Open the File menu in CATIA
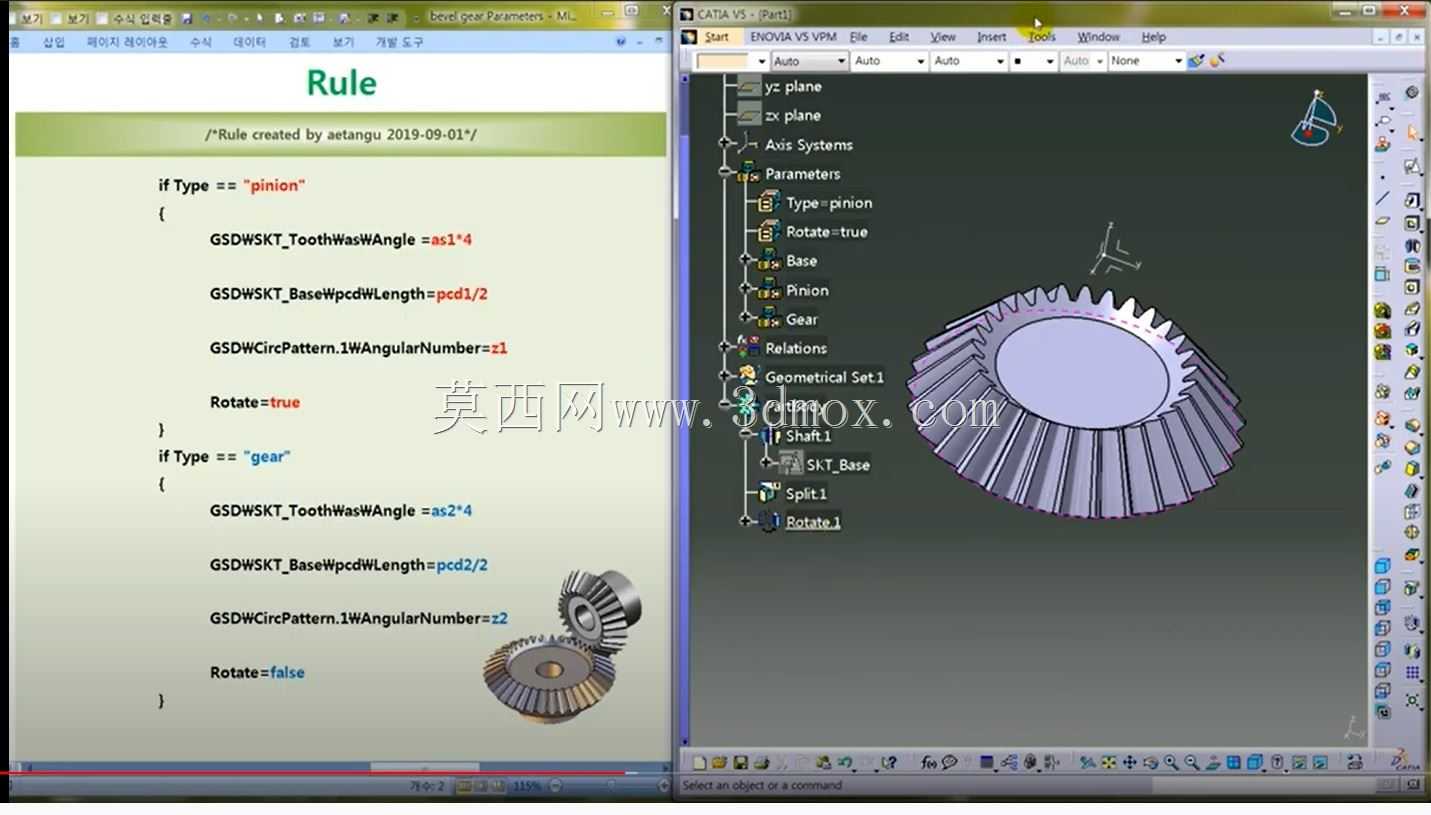The height and width of the screenshot is (815, 1431). point(858,37)
